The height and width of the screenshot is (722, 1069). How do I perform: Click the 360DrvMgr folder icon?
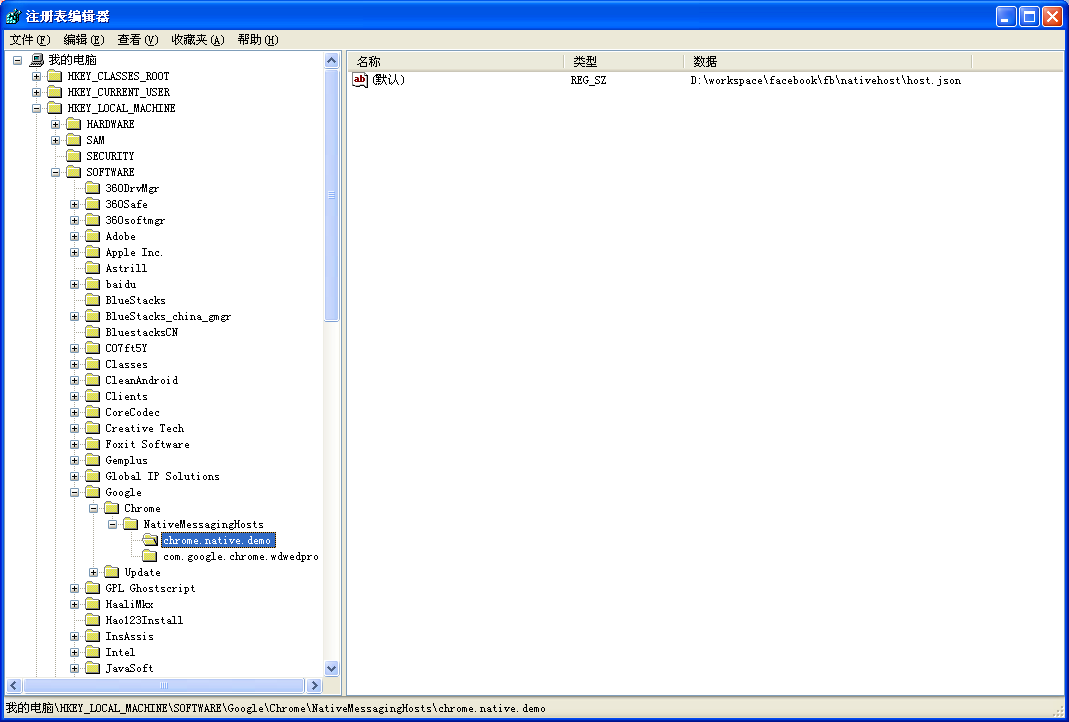(93, 188)
